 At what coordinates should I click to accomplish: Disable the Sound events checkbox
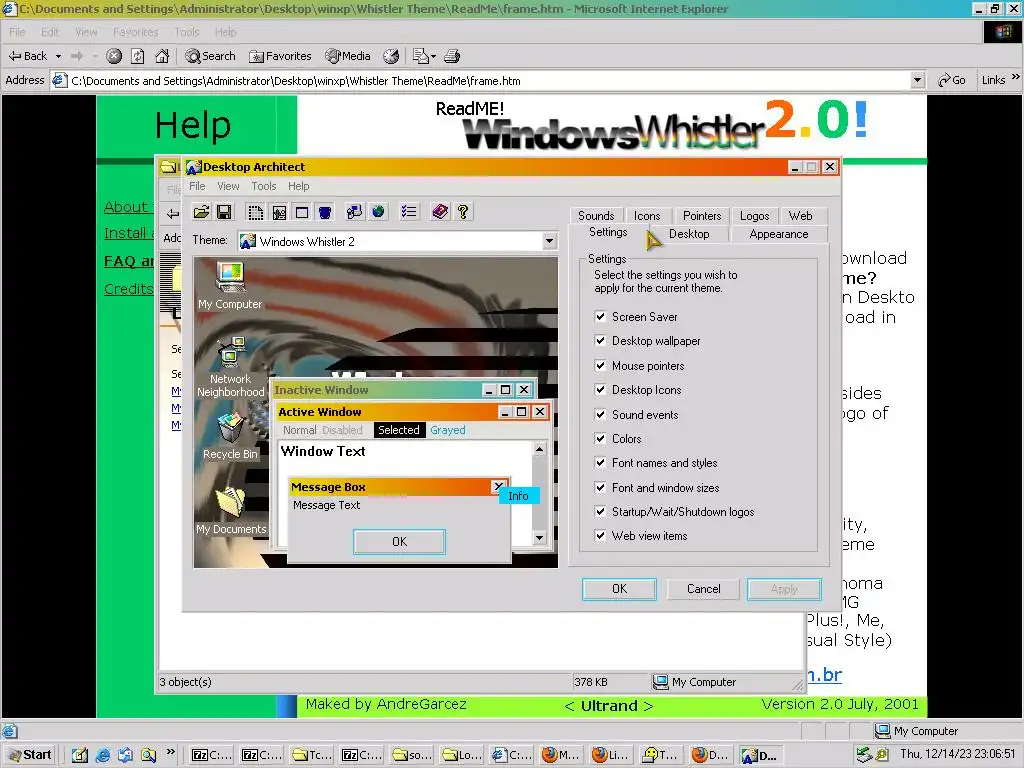point(600,415)
